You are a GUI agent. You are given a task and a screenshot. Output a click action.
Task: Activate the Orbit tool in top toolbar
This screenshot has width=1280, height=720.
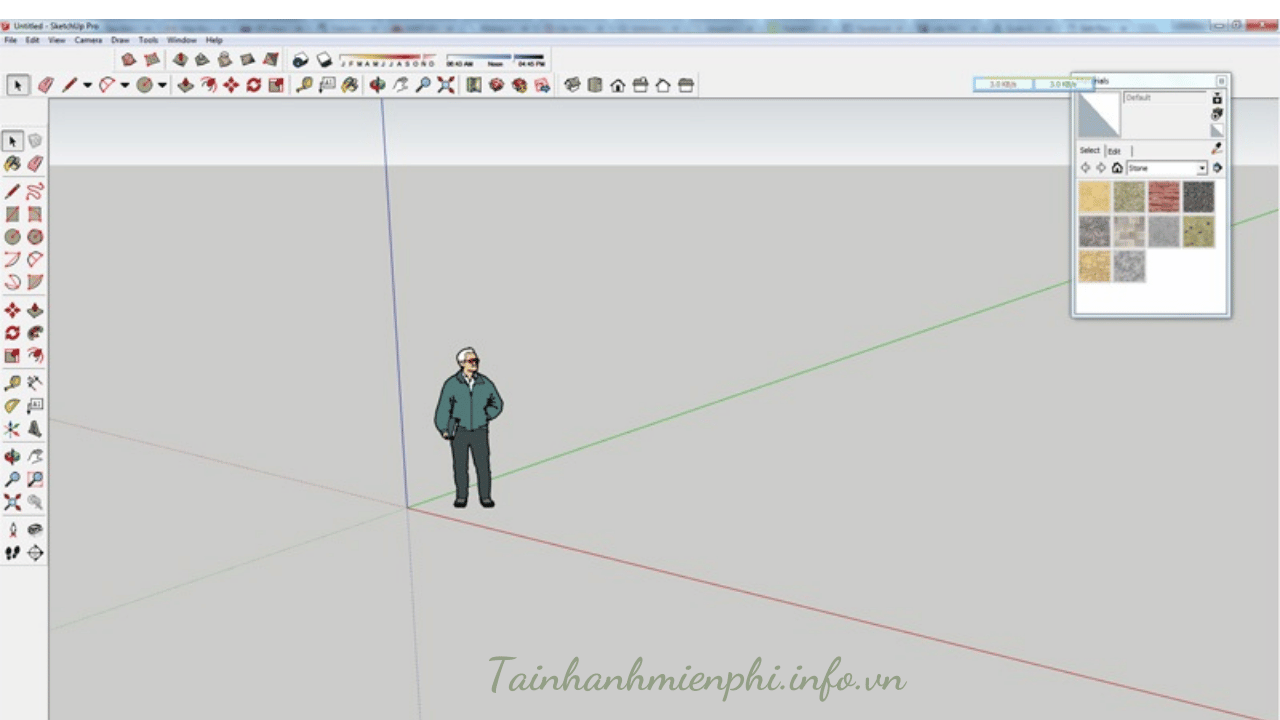pyautogui.click(x=377, y=86)
